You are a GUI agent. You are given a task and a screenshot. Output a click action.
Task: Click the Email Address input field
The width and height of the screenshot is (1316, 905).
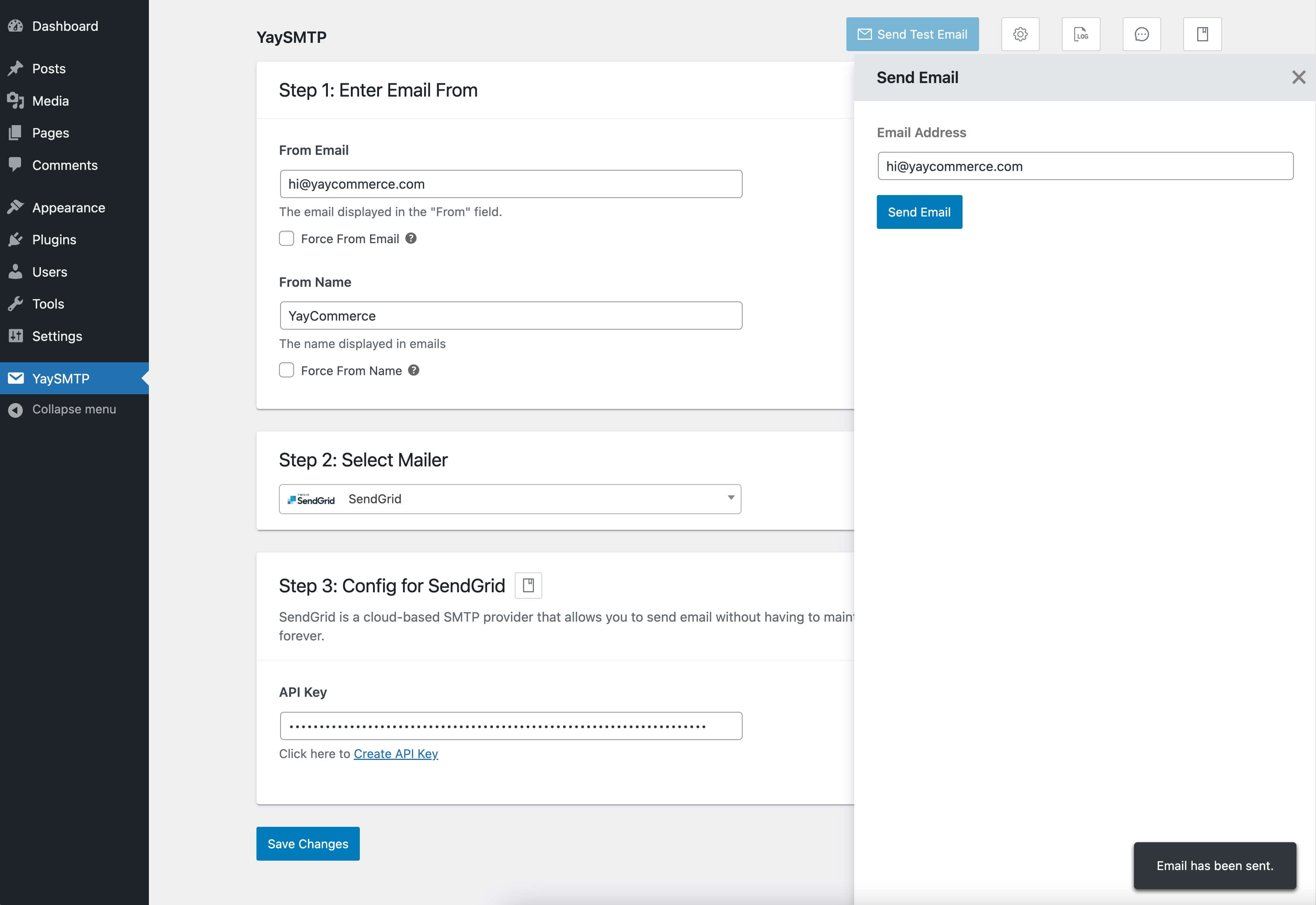click(x=1085, y=165)
